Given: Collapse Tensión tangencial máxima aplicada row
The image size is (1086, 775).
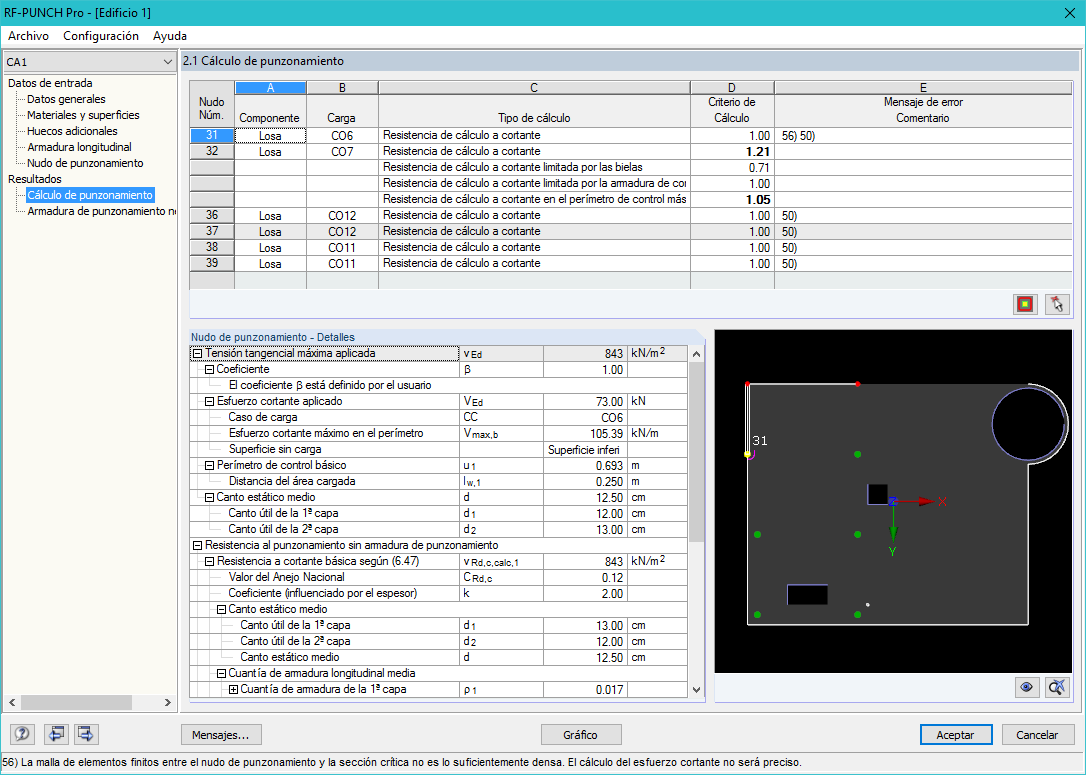Looking at the screenshot, I should coord(197,353).
